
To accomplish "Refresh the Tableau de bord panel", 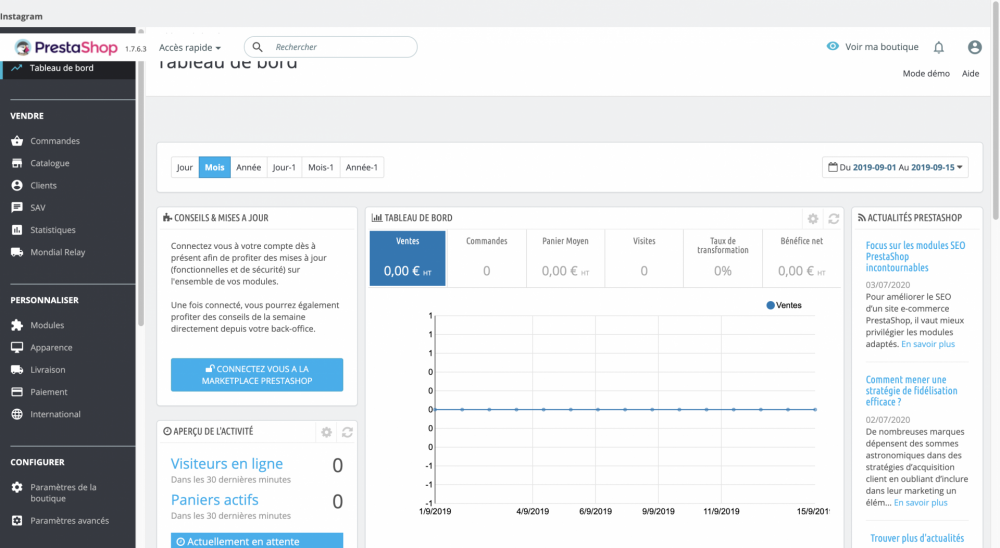I will point(833,218).
